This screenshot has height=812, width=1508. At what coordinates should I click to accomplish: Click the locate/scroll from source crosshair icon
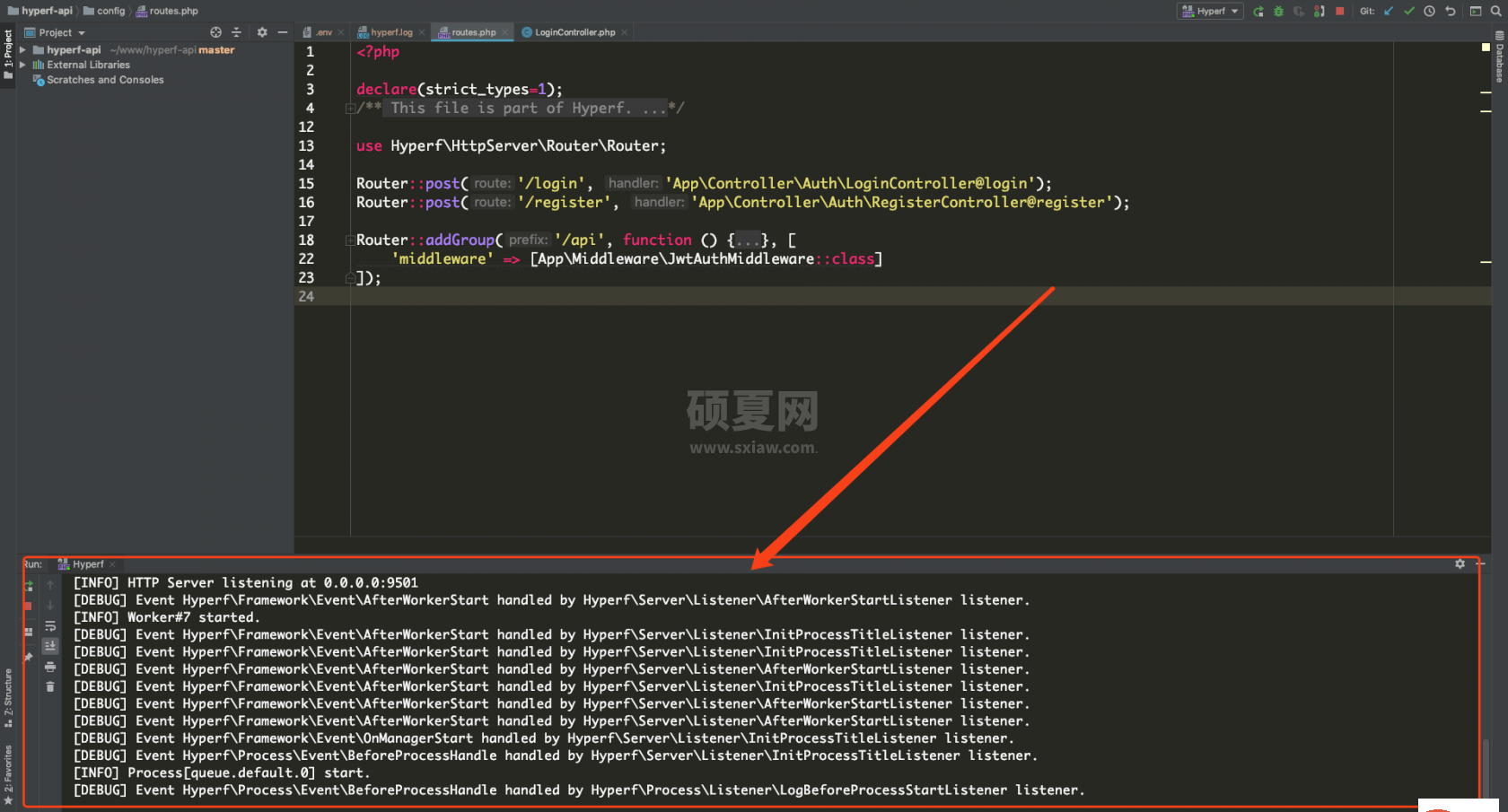point(215,32)
